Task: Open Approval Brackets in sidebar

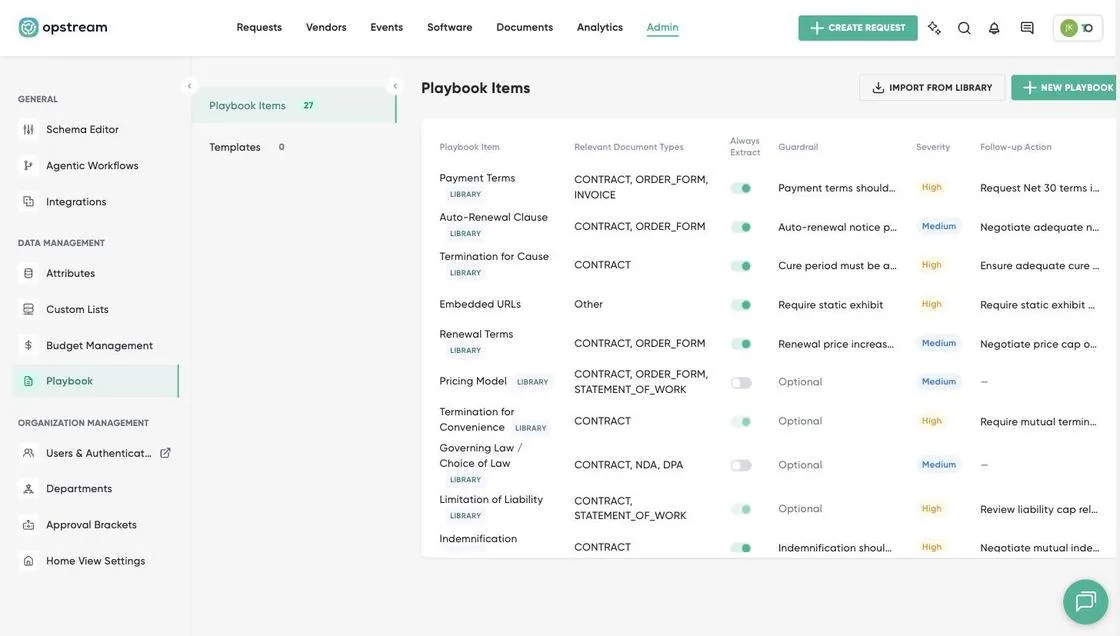Action: [96, 525]
